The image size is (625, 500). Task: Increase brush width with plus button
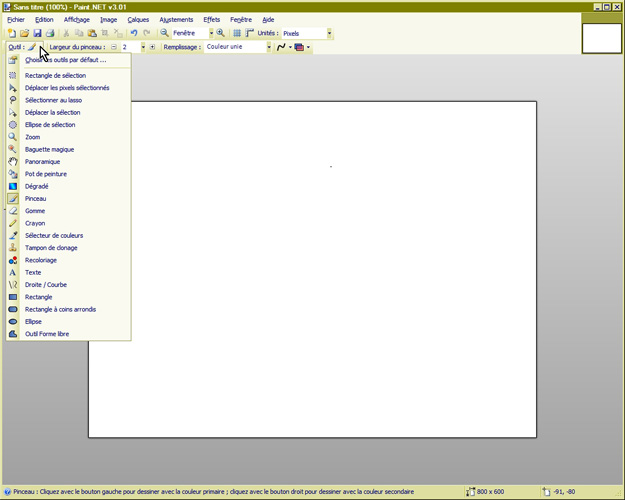click(x=152, y=47)
